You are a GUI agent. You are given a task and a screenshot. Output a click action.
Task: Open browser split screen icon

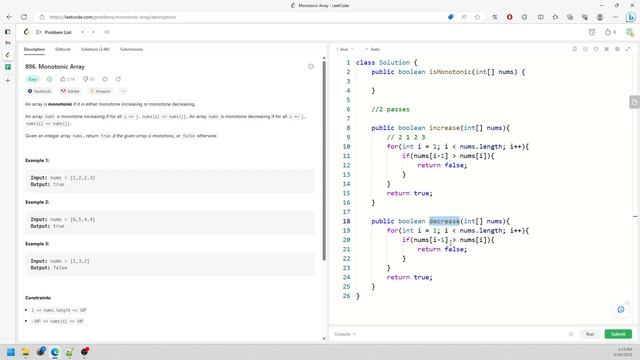click(540, 17)
